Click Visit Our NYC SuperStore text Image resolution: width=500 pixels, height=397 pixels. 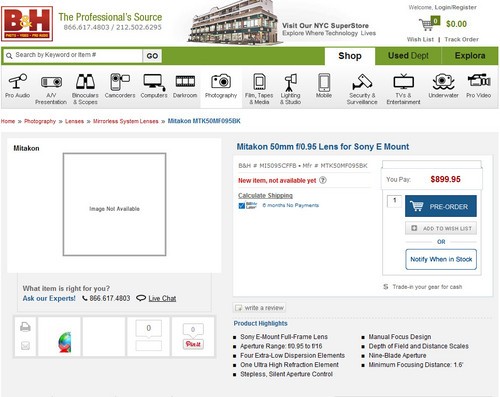point(325,26)
